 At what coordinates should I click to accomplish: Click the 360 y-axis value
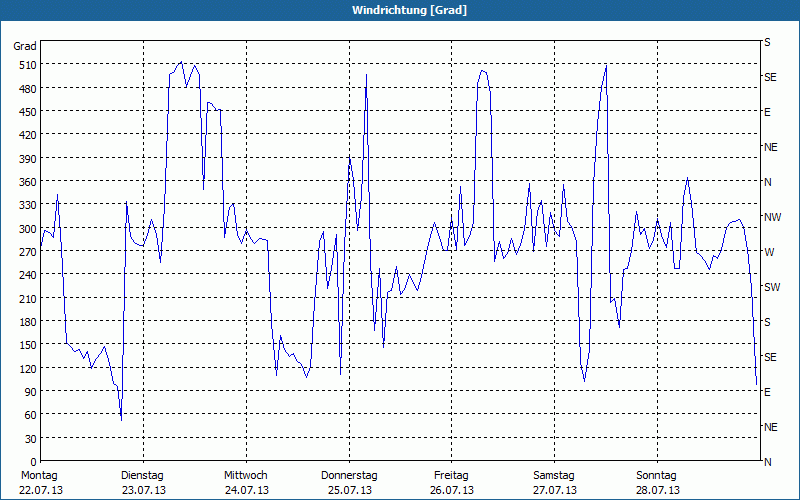27,182
